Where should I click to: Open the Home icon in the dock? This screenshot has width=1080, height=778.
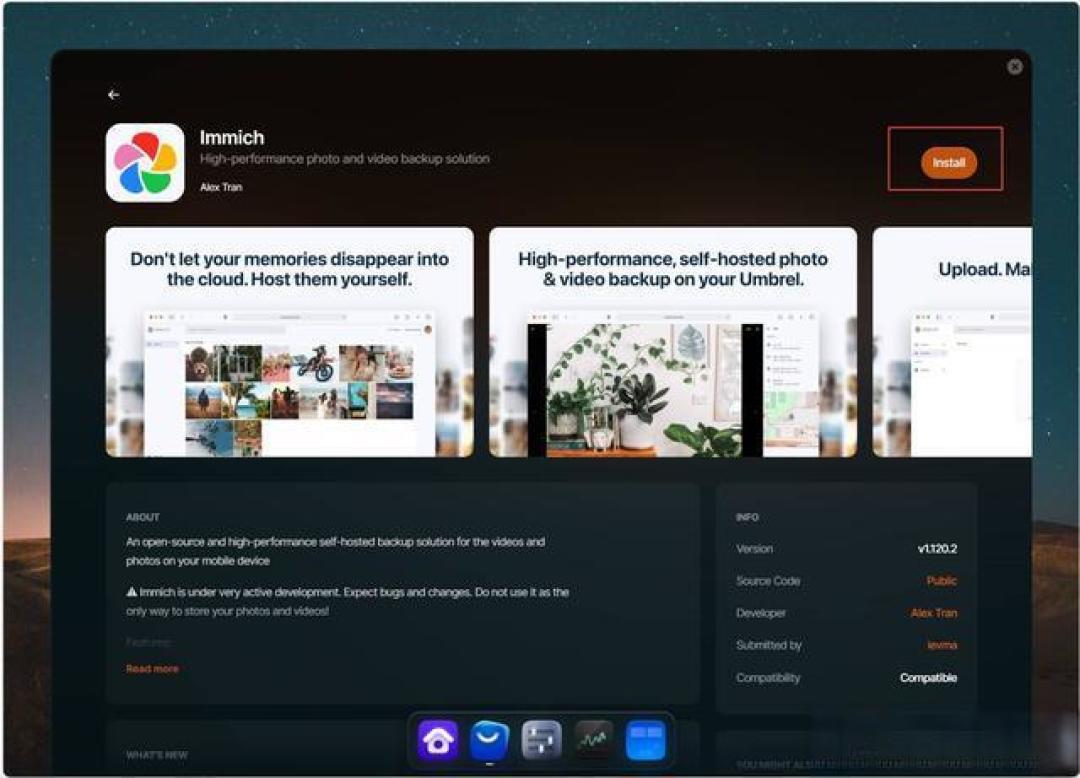pos(438,740)
